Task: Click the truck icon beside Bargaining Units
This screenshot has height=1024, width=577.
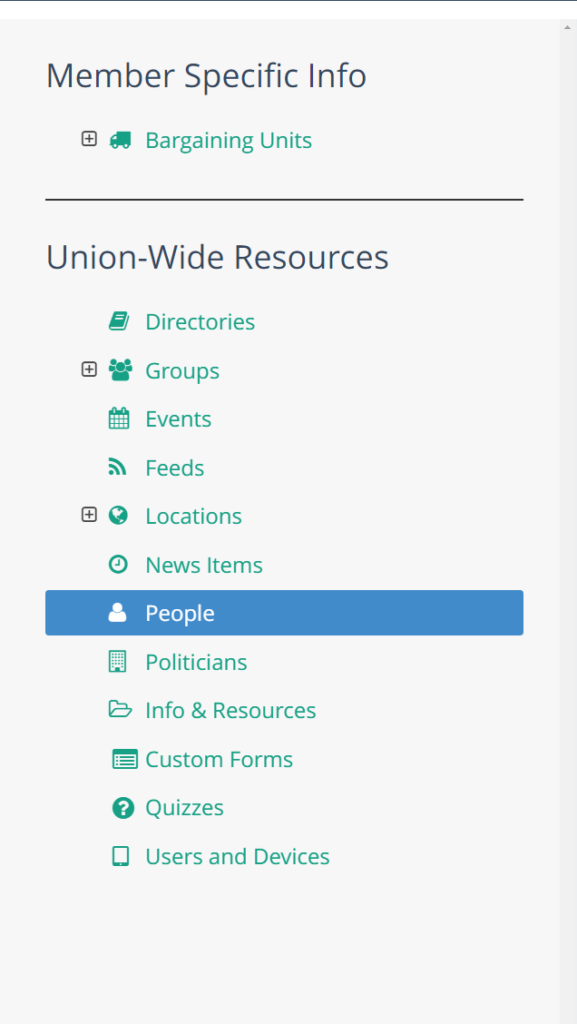Action: [x=119, y=140]
